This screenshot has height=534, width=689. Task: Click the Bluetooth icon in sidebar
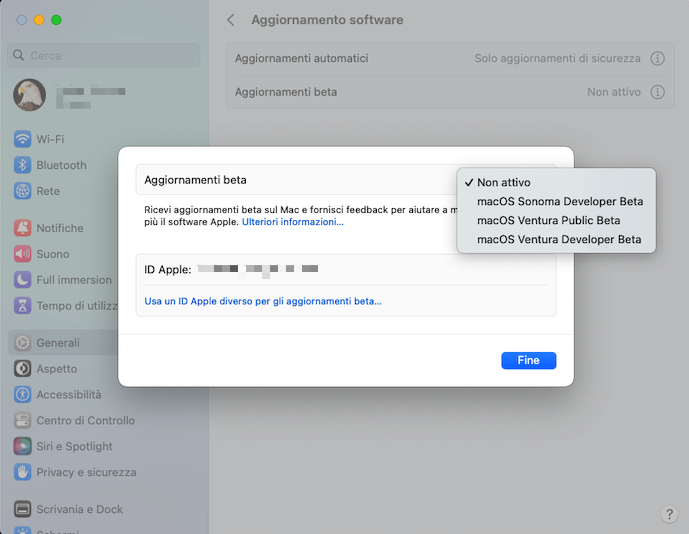tap(22, 165)
